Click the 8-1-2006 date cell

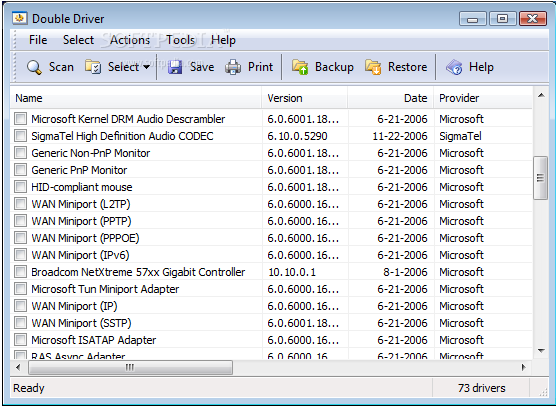pos(405,272)
